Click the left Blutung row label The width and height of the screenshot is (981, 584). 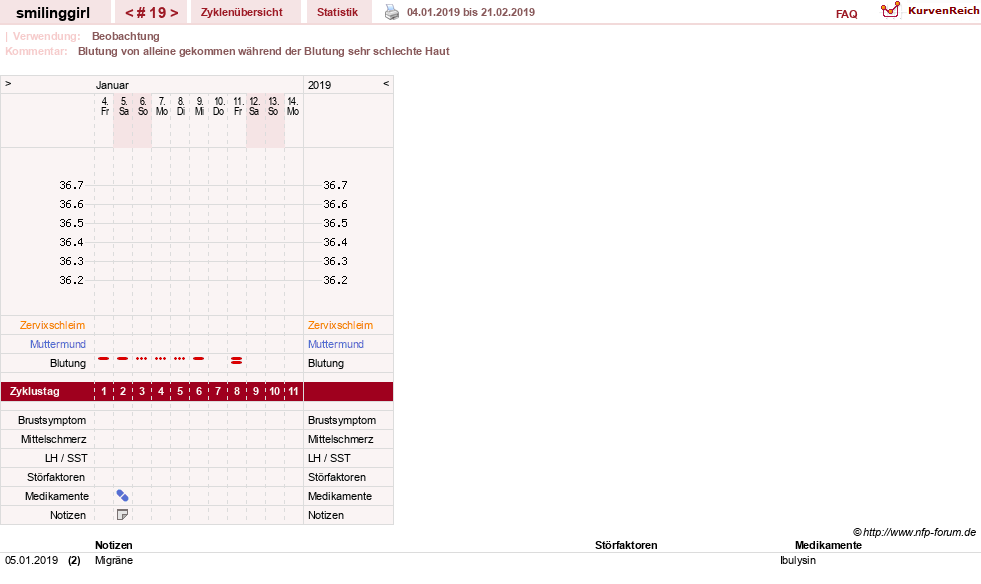click(x=68, y=363)
